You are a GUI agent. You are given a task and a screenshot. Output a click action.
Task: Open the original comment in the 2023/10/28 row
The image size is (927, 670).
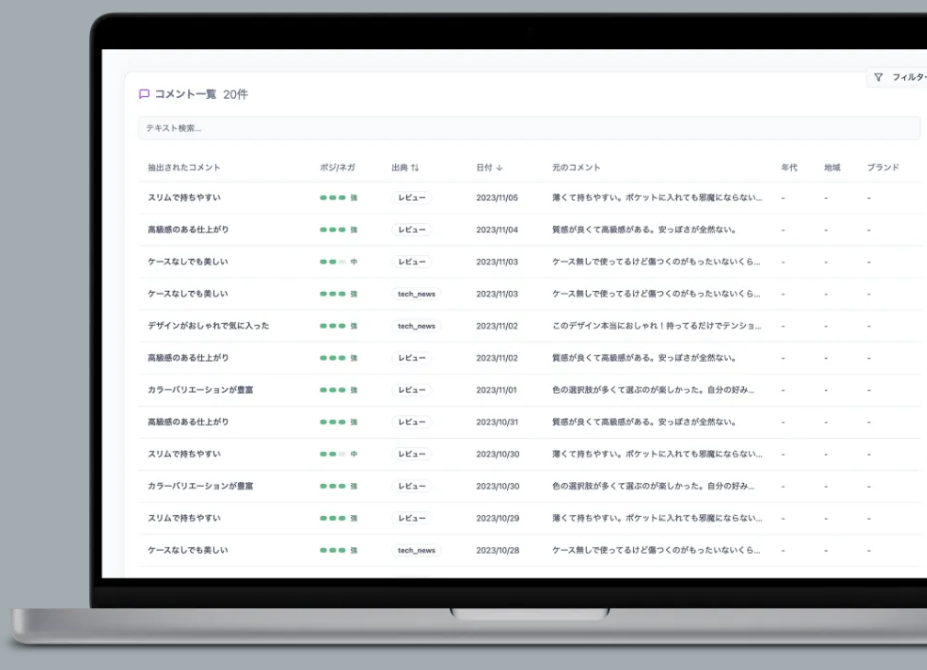coord(656,551)
